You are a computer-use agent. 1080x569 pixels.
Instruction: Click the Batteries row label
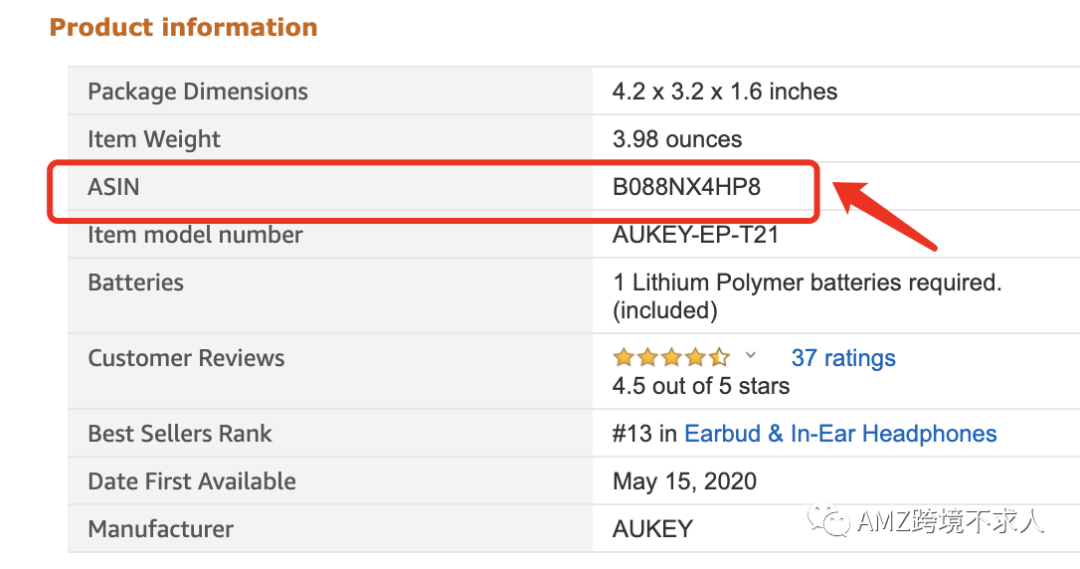[x=136, y=283]
